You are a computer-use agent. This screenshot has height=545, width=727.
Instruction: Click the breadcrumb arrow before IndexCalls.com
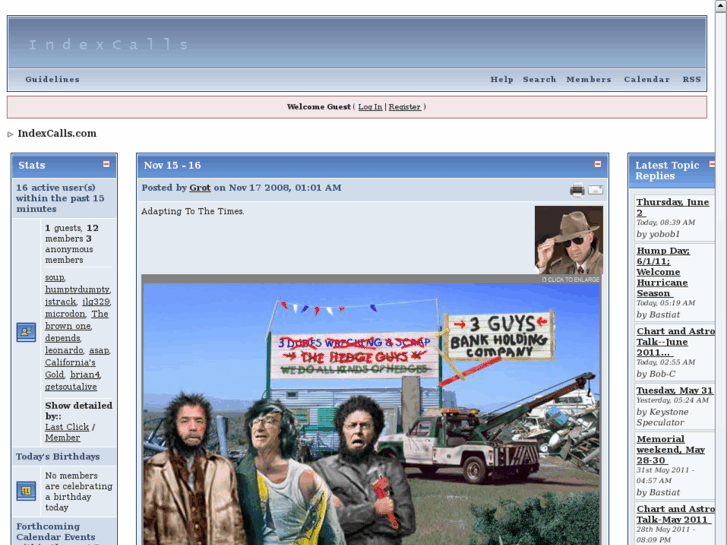10,134
